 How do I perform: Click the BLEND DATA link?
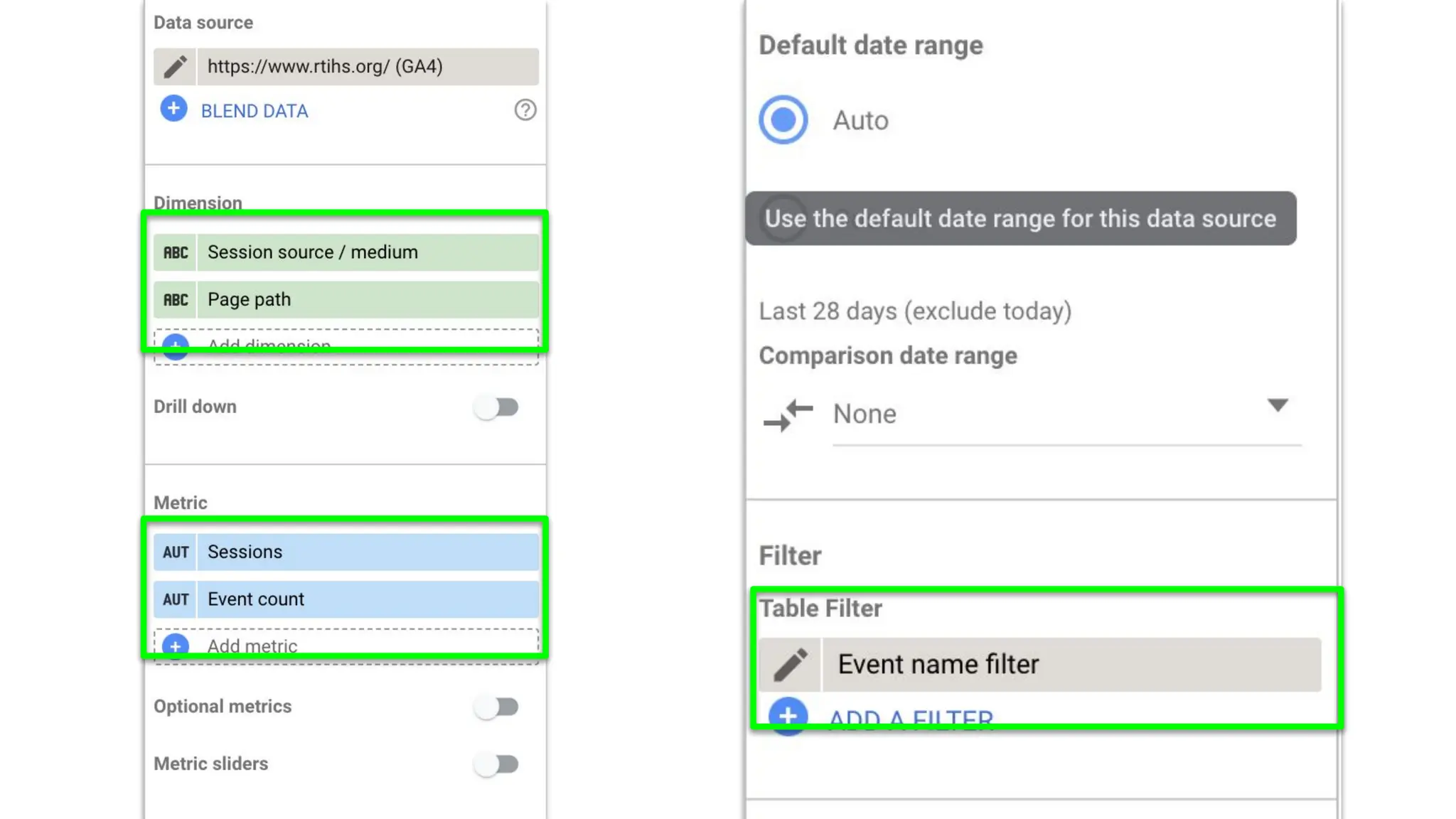click(255, 112)
